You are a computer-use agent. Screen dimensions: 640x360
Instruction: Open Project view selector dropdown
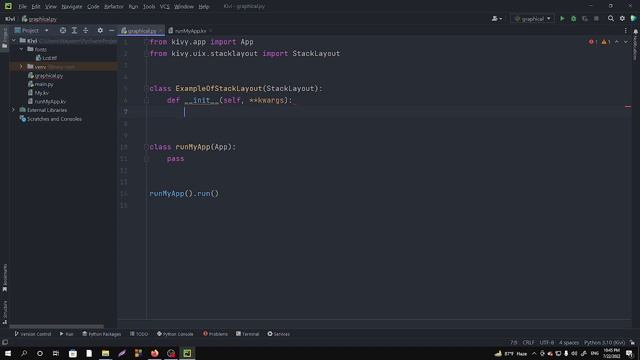(31, 31)
